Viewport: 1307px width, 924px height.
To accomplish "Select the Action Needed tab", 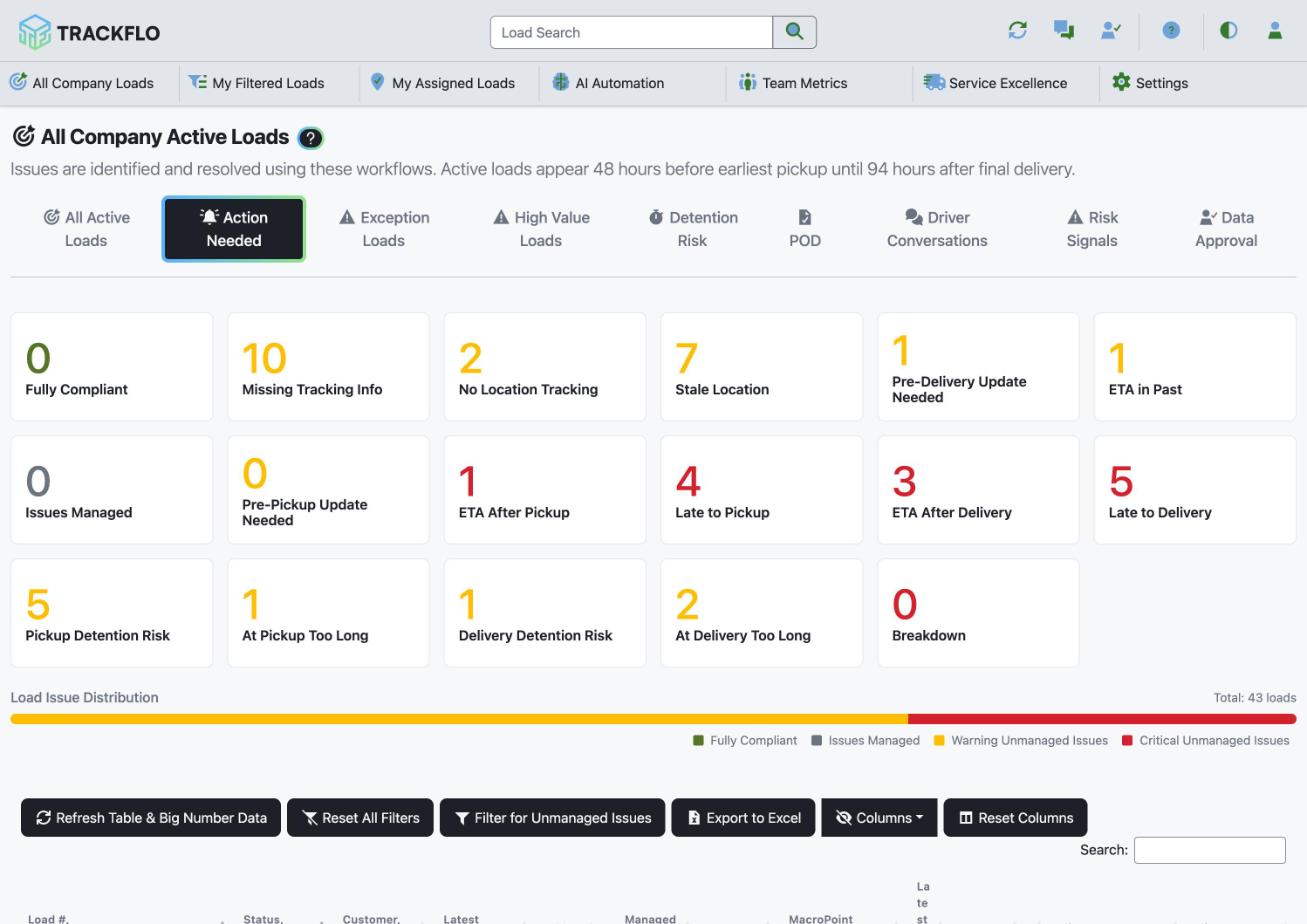I will tap(234, 229).
